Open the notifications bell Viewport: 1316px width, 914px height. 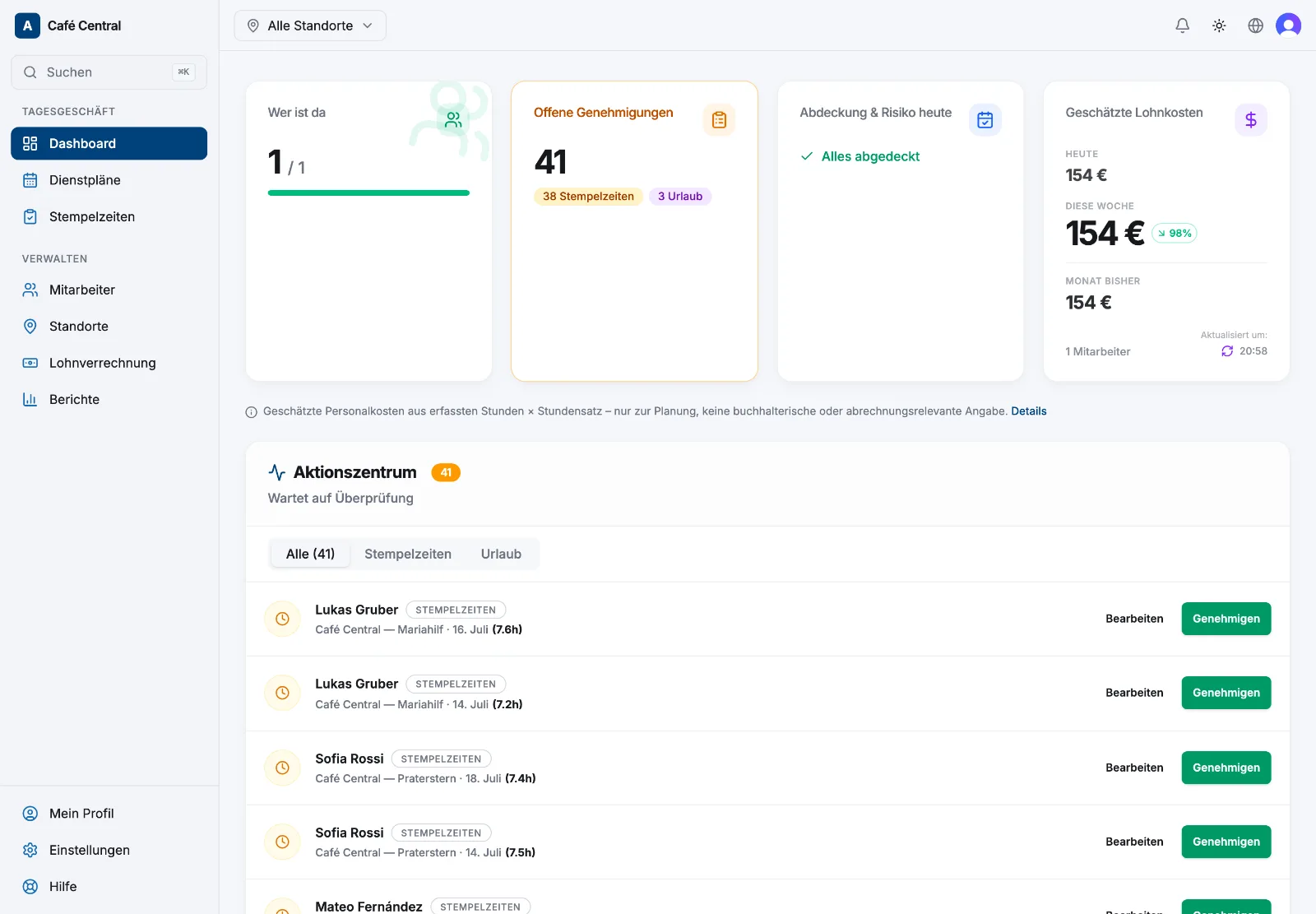[x=1182, y=26]
